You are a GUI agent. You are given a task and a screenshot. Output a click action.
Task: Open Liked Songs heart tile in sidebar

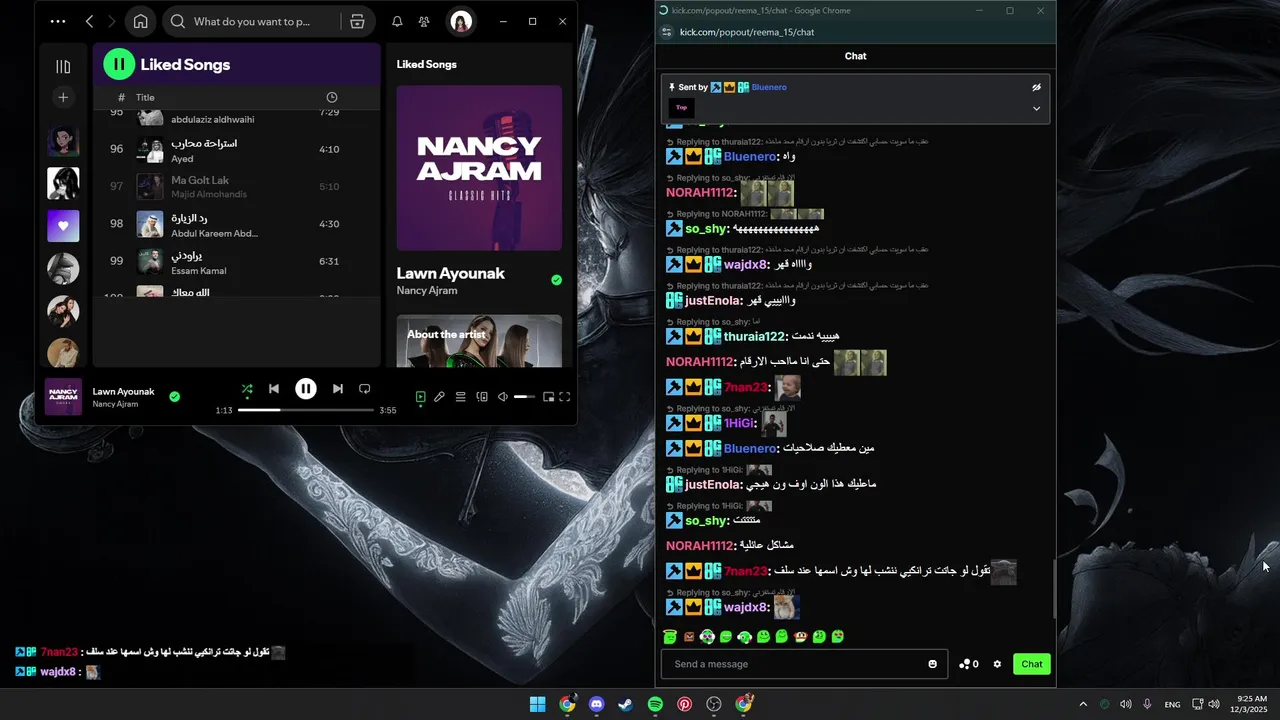pos(63,226)
